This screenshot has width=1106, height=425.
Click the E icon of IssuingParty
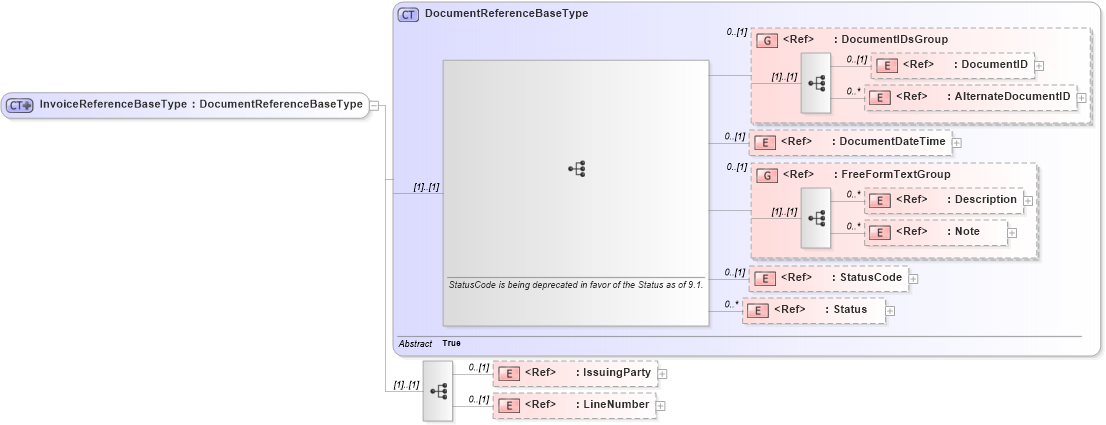tap(509, 374)
